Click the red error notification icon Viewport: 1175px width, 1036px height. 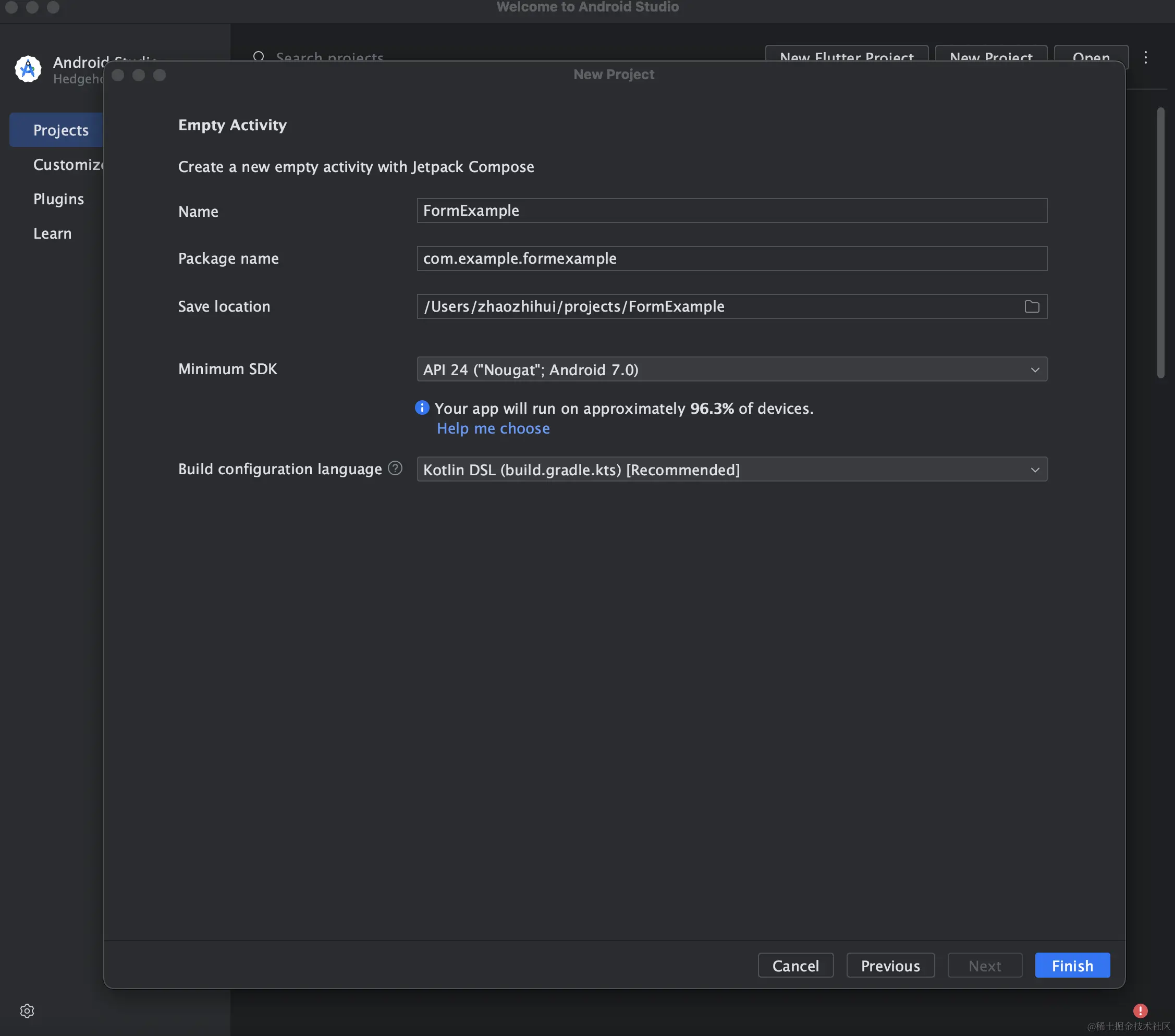pos(1141,1010)
